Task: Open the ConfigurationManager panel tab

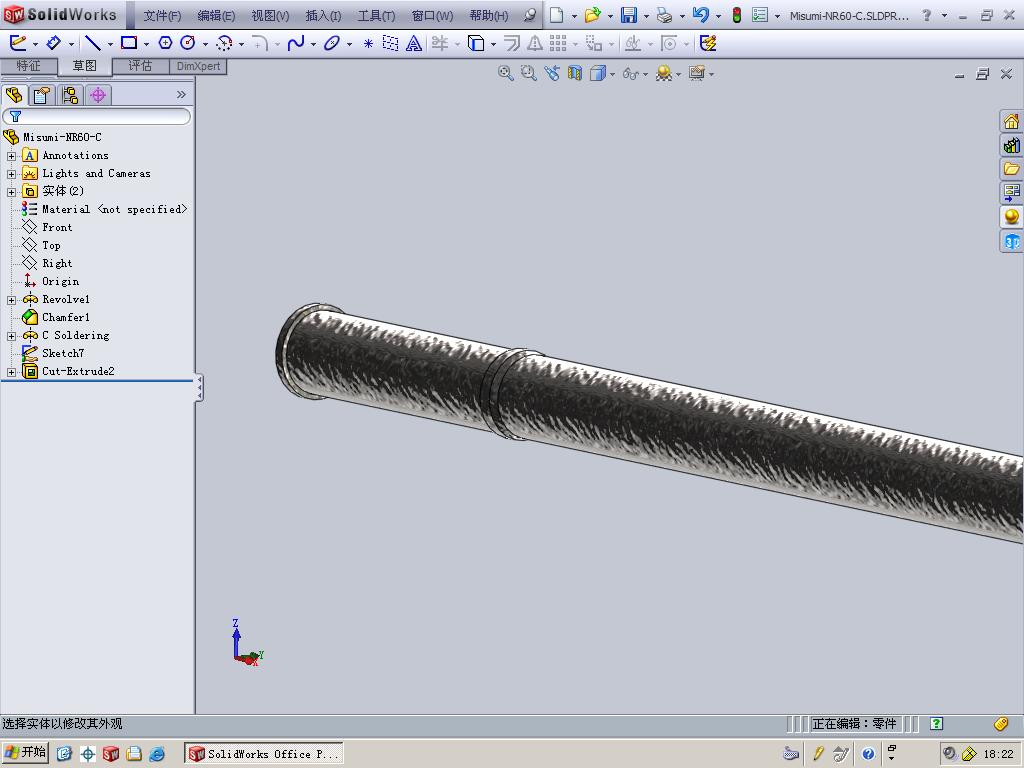Action: (x=69, y=95)
